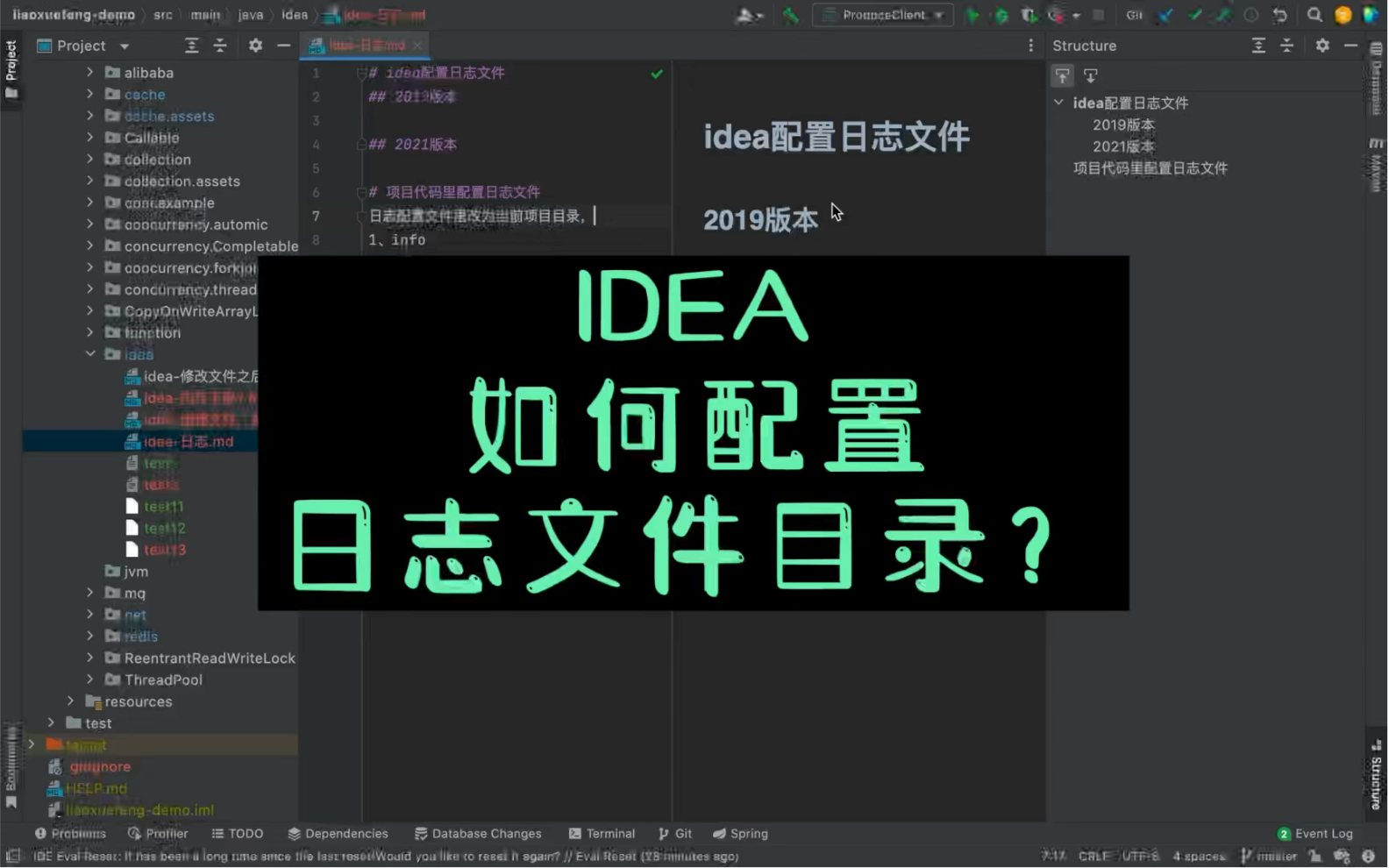Select 2019版本 in Structure tree

point(1123,125)
